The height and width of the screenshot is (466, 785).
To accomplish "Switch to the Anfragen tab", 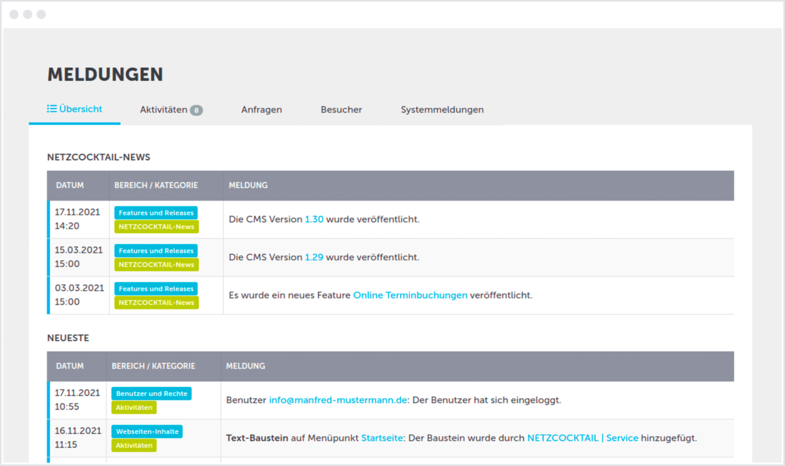I will [x=261, y=109].
